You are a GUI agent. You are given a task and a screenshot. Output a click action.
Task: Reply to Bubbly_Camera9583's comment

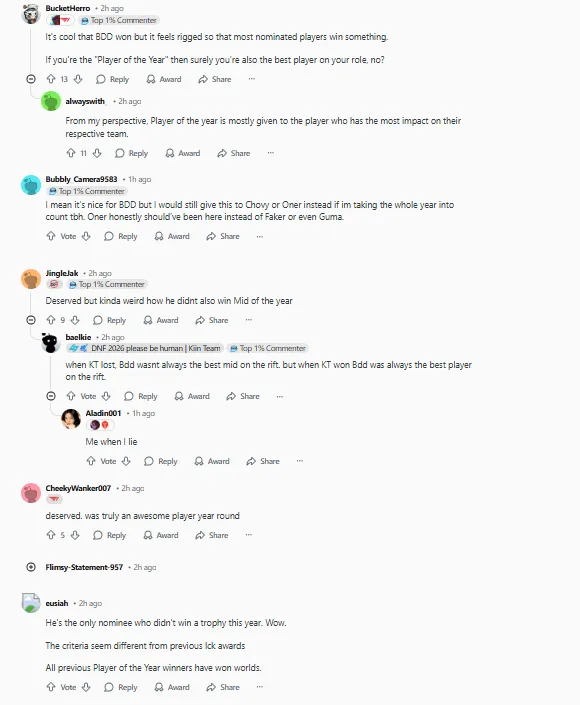click(121, 236)
